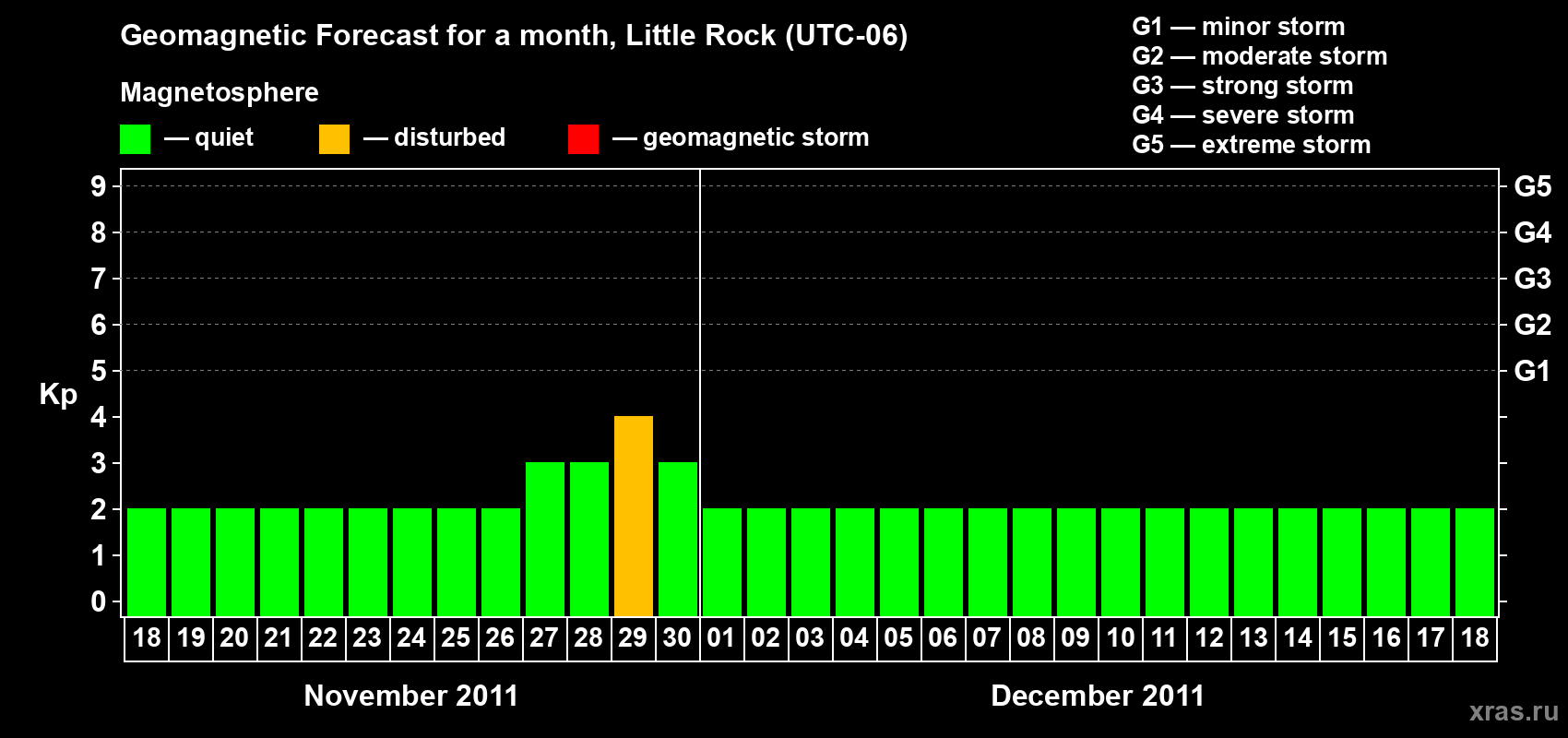Click the date cell '12' on the axis
This screenshot has height=738, width=1568.
(x=1209, y=638)
